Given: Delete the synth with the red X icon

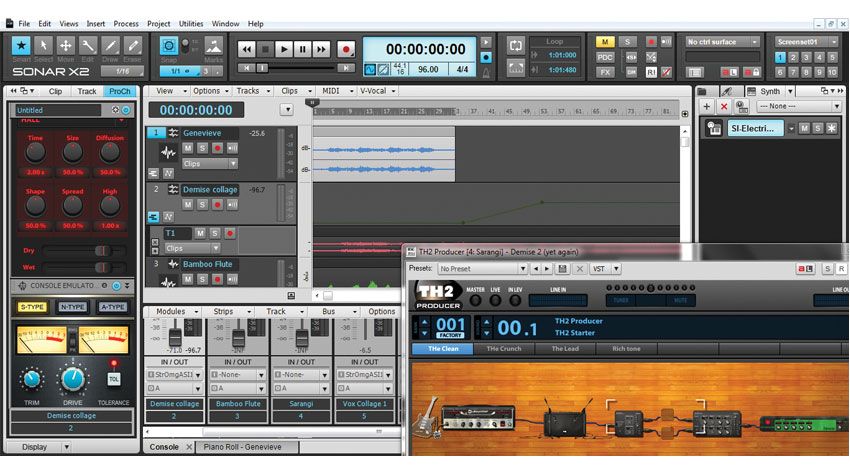Looking at the screenshot, I should (x=724, y=106).
